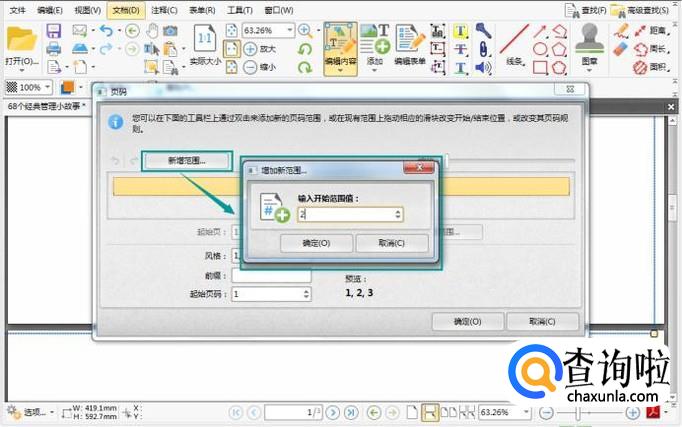The image size is (682, 427).
Task: Open the 文件 File menu
Action: 17,10
